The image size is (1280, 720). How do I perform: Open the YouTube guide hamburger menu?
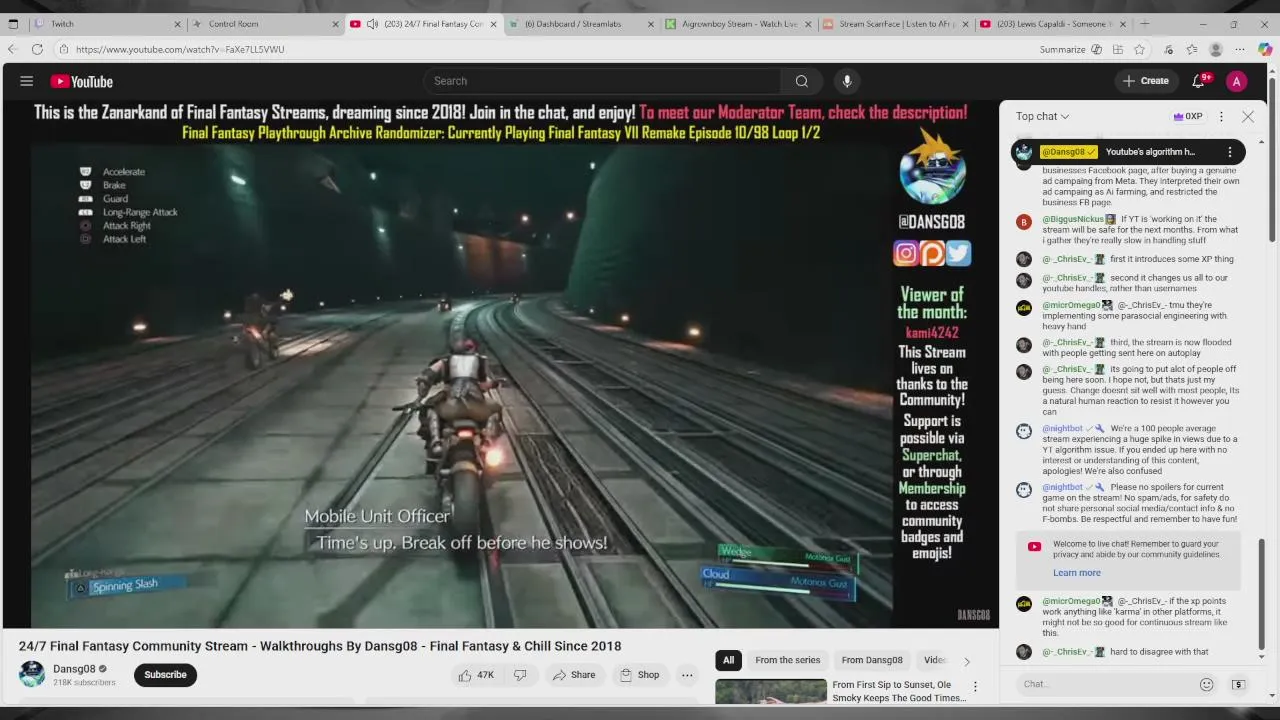[x=27, y=81]
